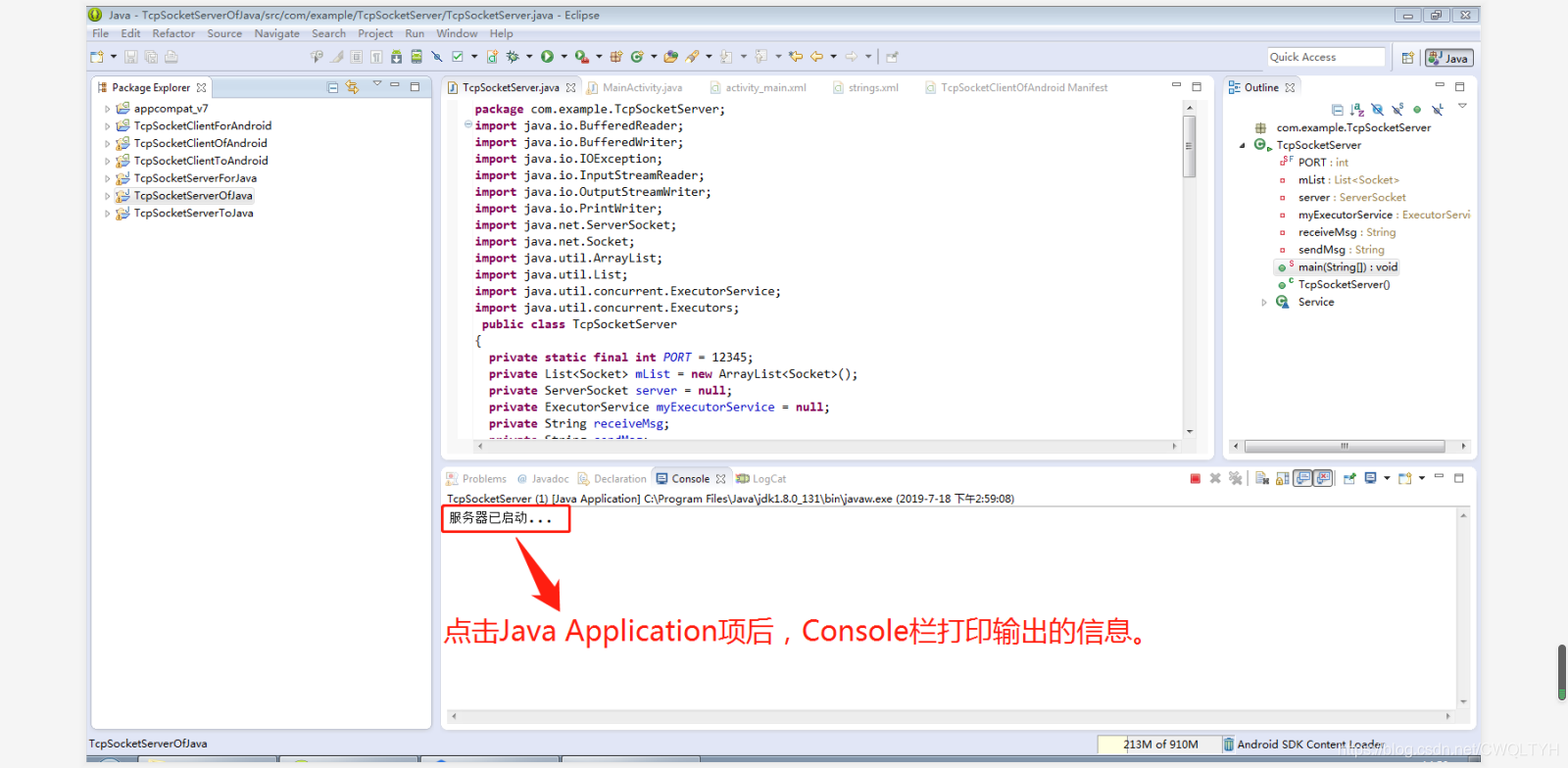Click the Quick Access search field
The width and height of the screenshot is (1568, 768).
click(x=1326, y=57)
